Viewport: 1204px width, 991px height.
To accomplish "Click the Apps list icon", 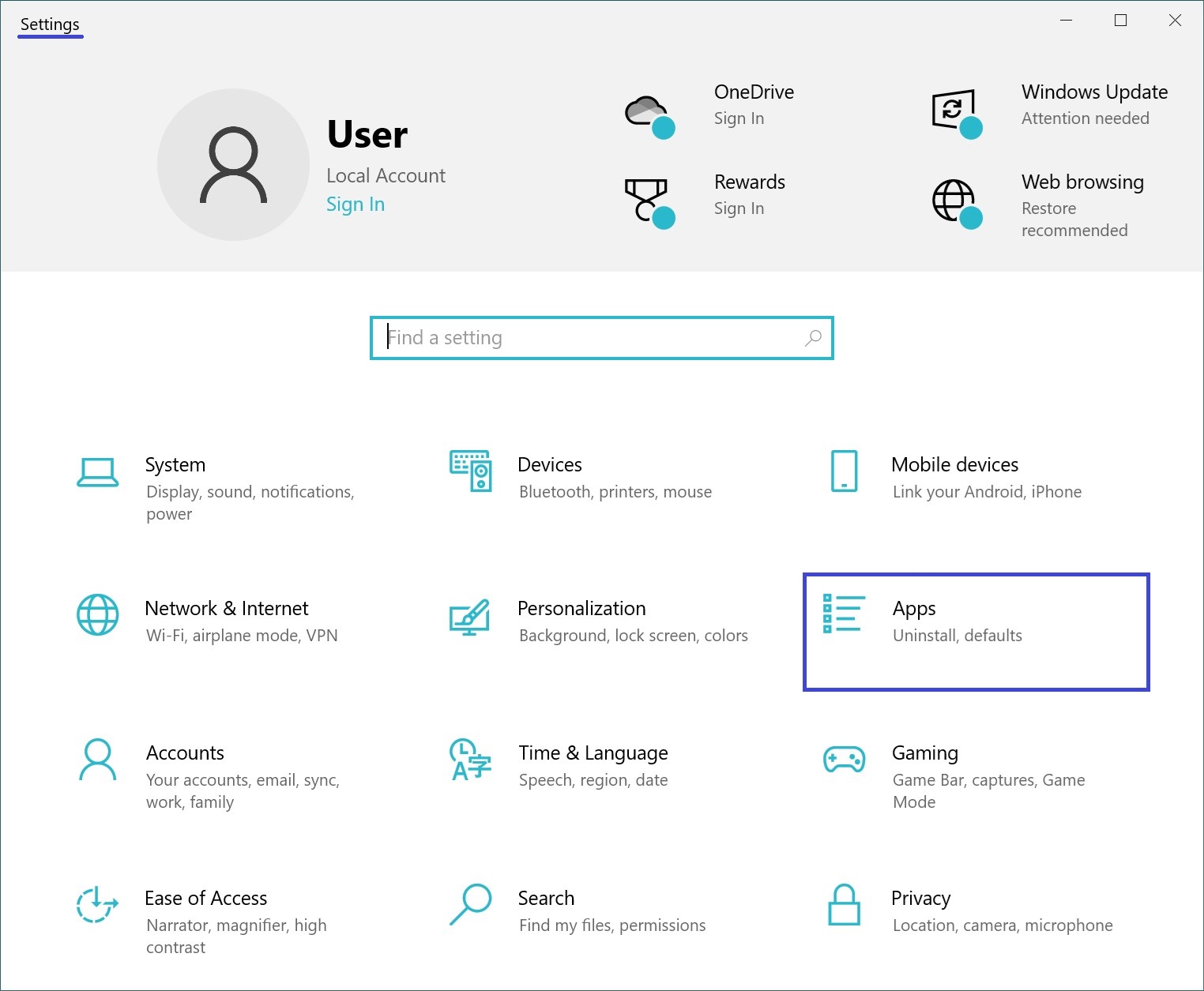I will coord(843,614).
